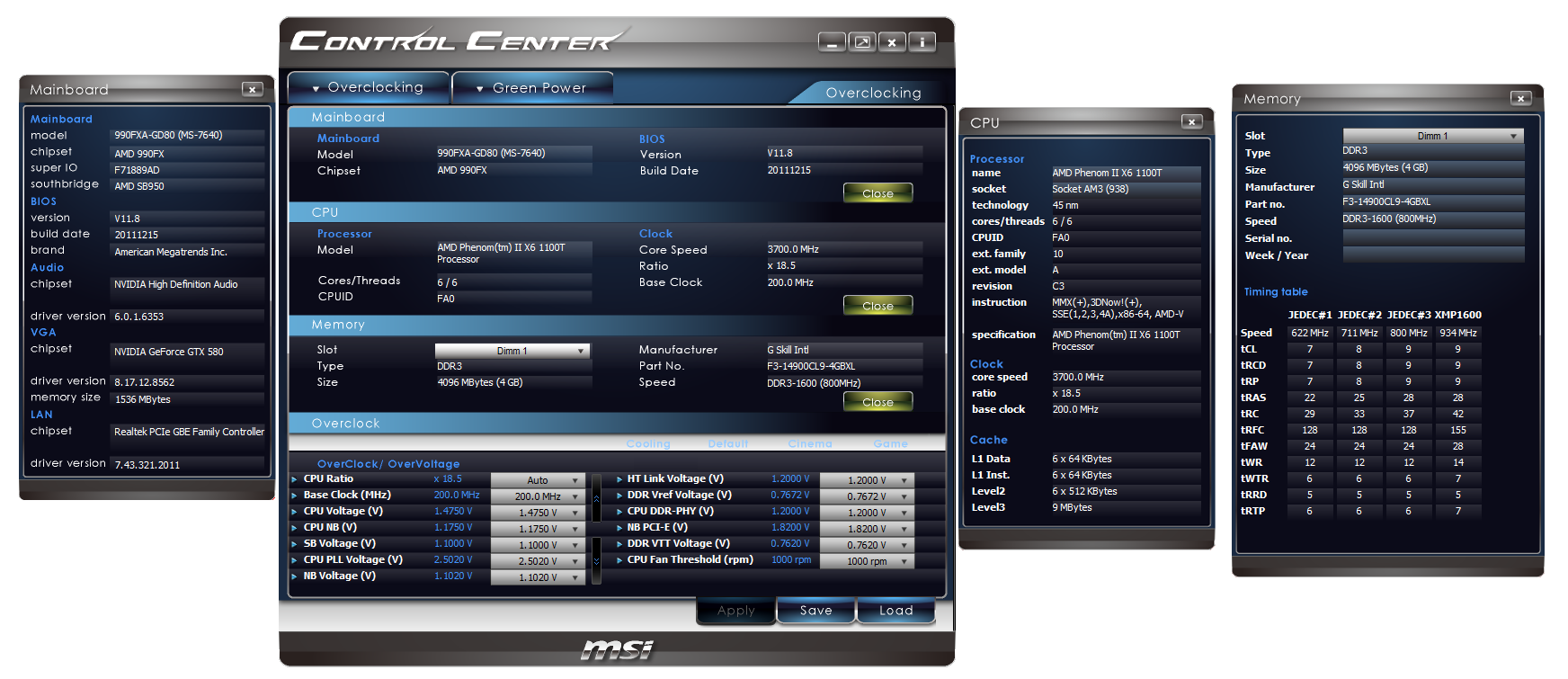Expand the CPU Ratio row arrow
Screen dimensions: 1568x679
tap(294, 479)
